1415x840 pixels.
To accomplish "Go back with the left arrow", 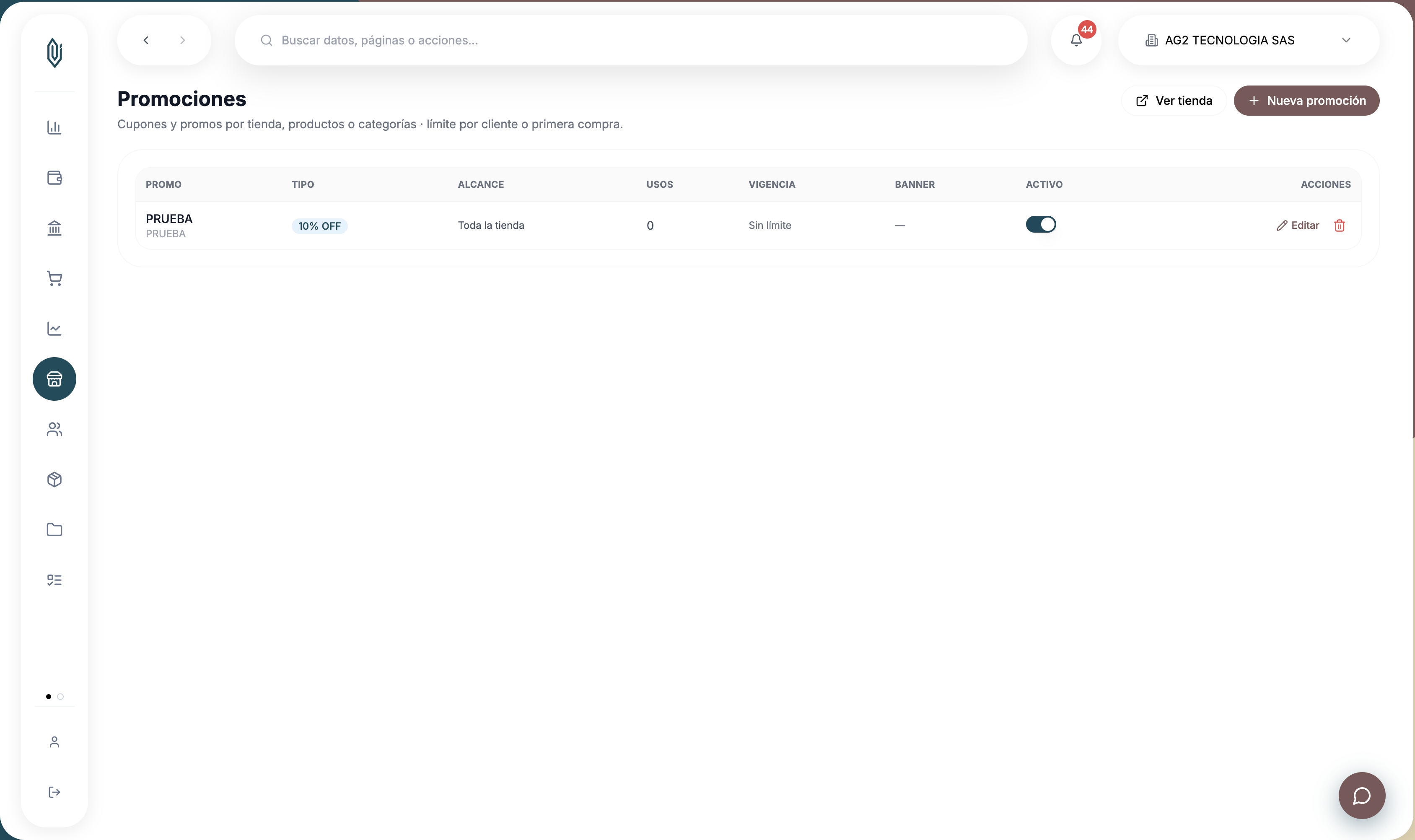I will 146,40.
